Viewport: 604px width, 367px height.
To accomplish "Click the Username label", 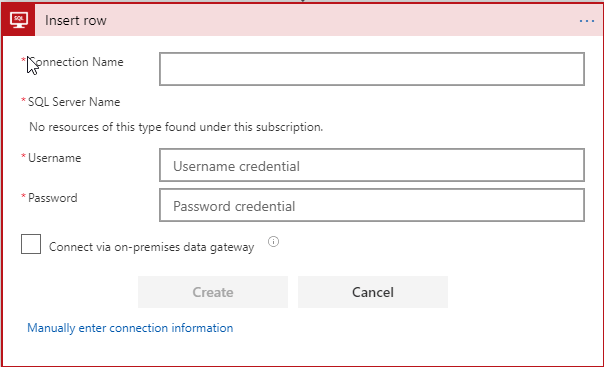I will pyautogui.click(x=55, y=158).
